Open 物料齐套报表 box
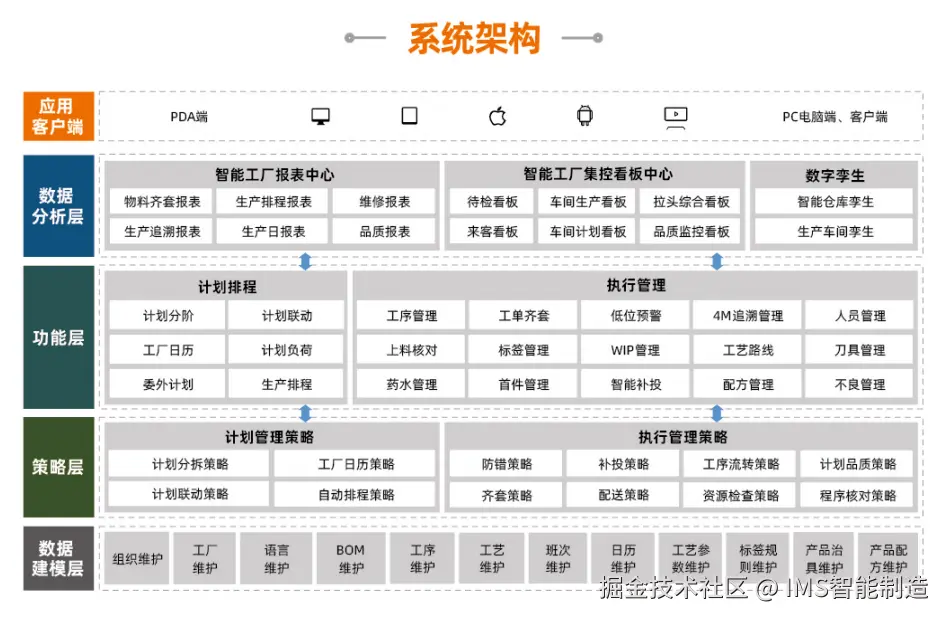947x620 pixels. click(x=162, y=202)
